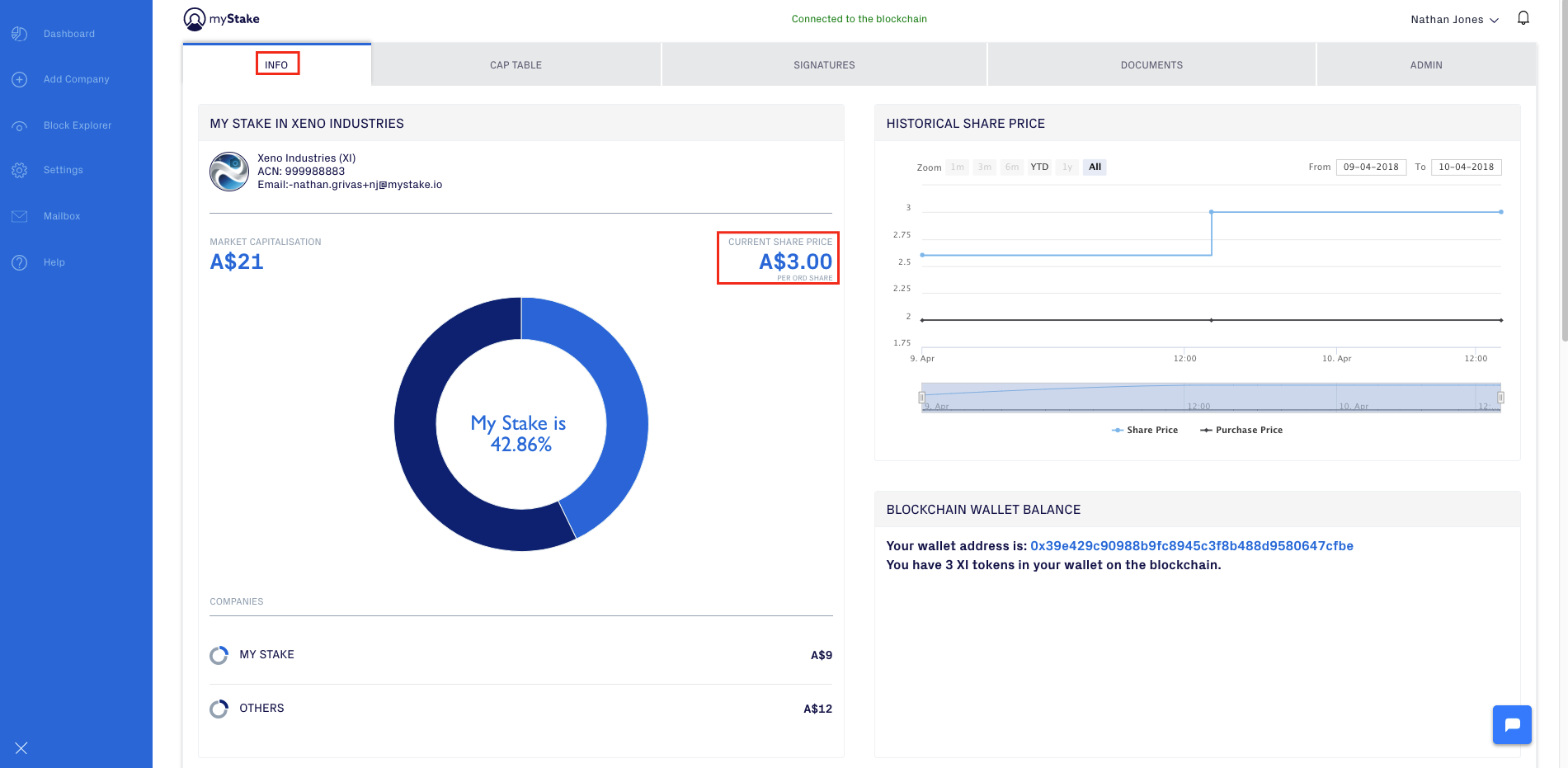Image resolution: width=1568 pixels, height=768 pixels.
Task: Click the From date field
Action: click(1371, 167)
